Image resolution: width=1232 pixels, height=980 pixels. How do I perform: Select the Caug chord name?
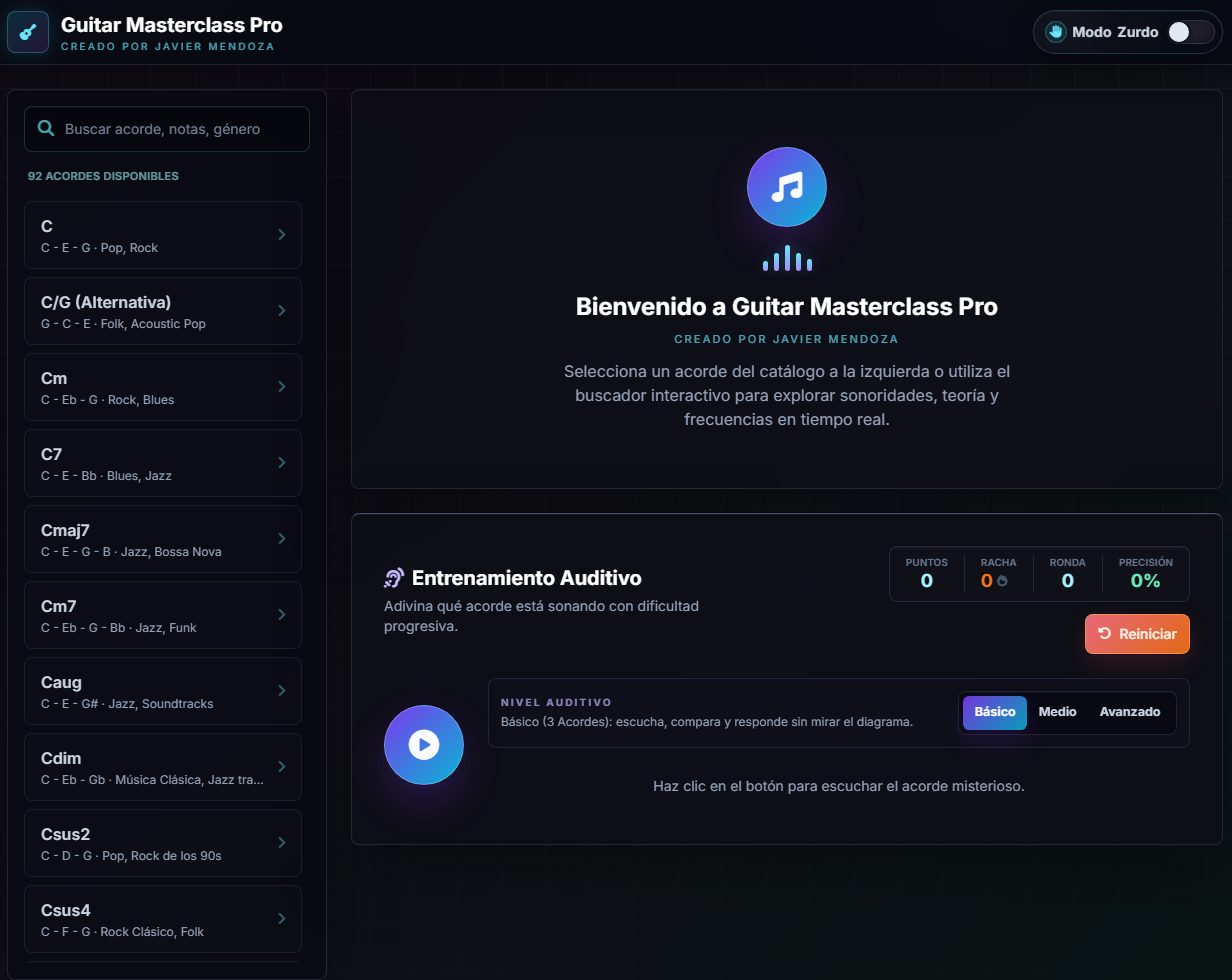[x=61, y=682]
